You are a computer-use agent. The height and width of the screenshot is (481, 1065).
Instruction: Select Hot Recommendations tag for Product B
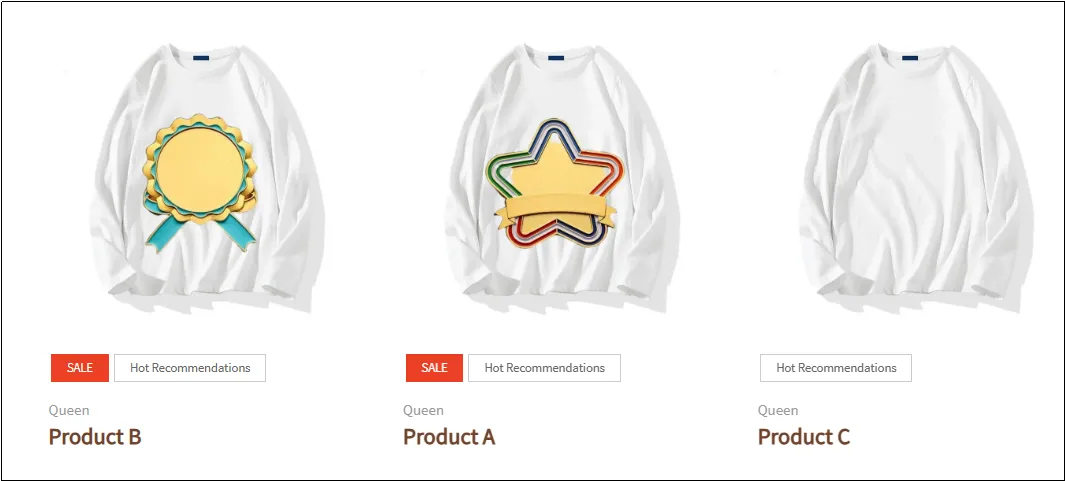click(190, 368)
